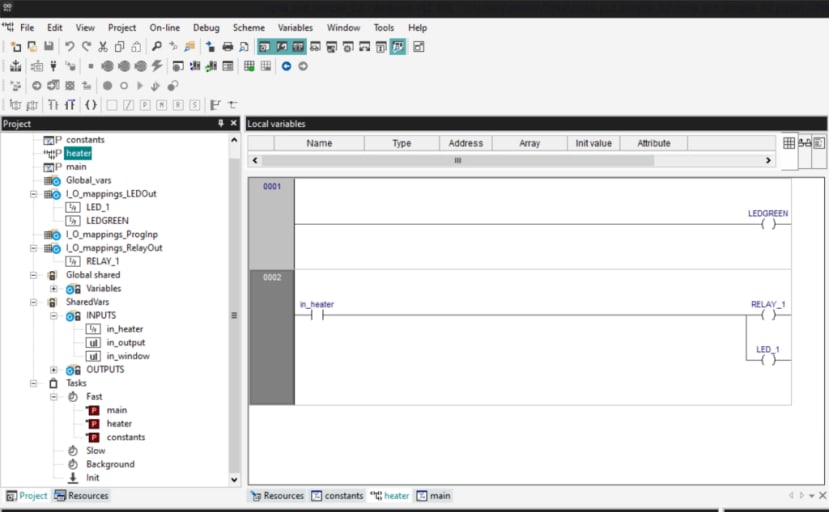Screen dimensions: 829x512
Task: Click the binoculars icon beside variables table
Action: click(x=804, y=143)
